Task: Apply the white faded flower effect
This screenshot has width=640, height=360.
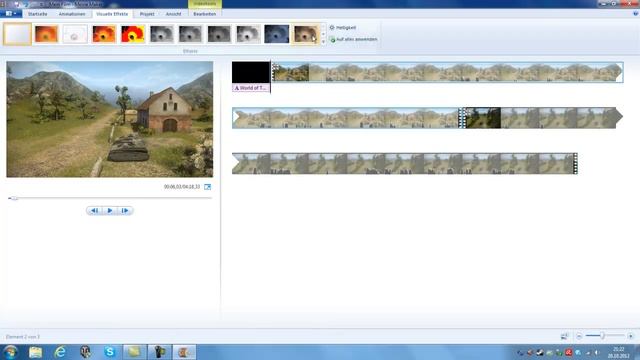Action: coord(75,34)
